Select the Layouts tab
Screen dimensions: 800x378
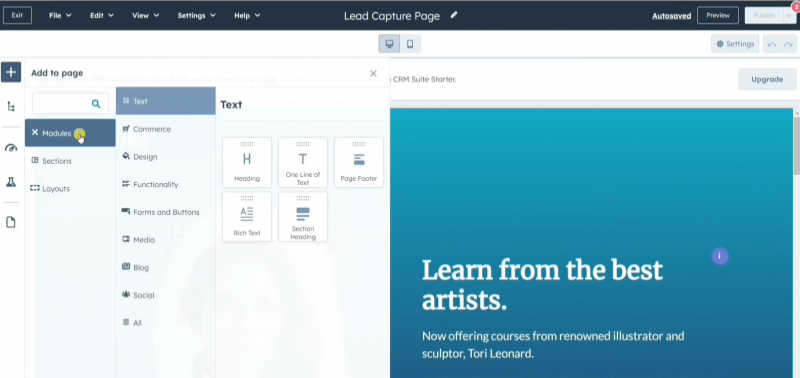pos(70,188)
